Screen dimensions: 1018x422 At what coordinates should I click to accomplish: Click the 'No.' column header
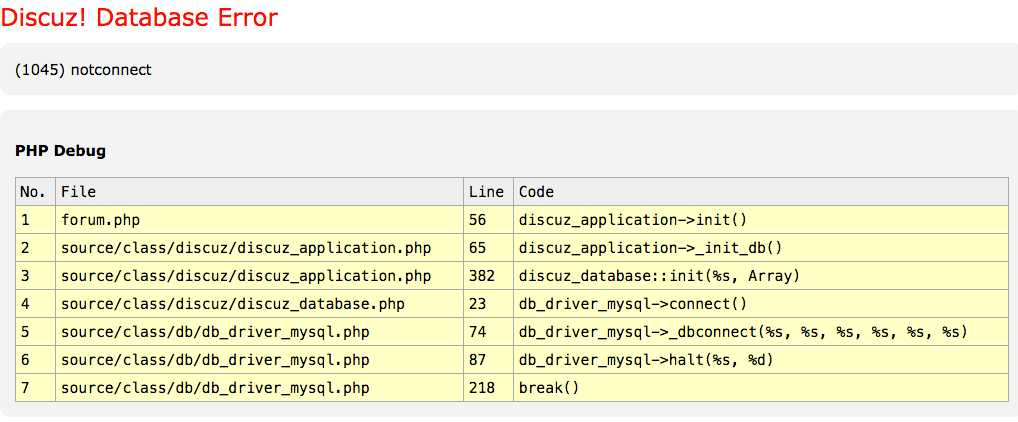click(x=35, y=192)
